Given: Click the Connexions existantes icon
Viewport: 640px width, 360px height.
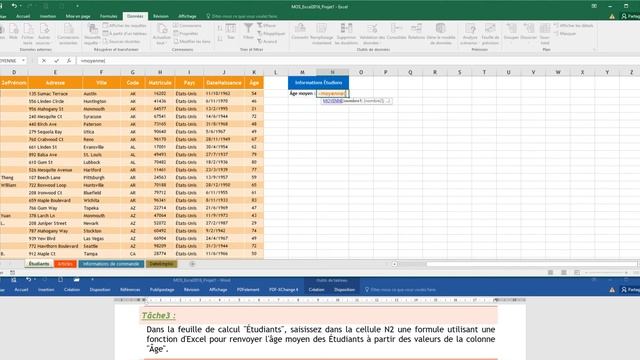Looking at the screenshot, I should tap(68, 29).
